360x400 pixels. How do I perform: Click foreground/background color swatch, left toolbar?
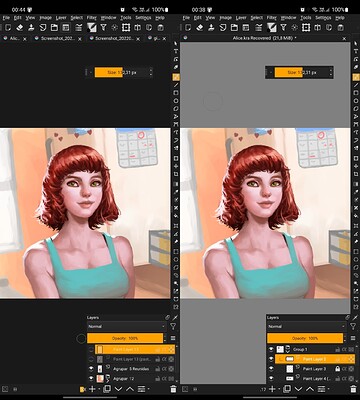(x=91, y=27)
